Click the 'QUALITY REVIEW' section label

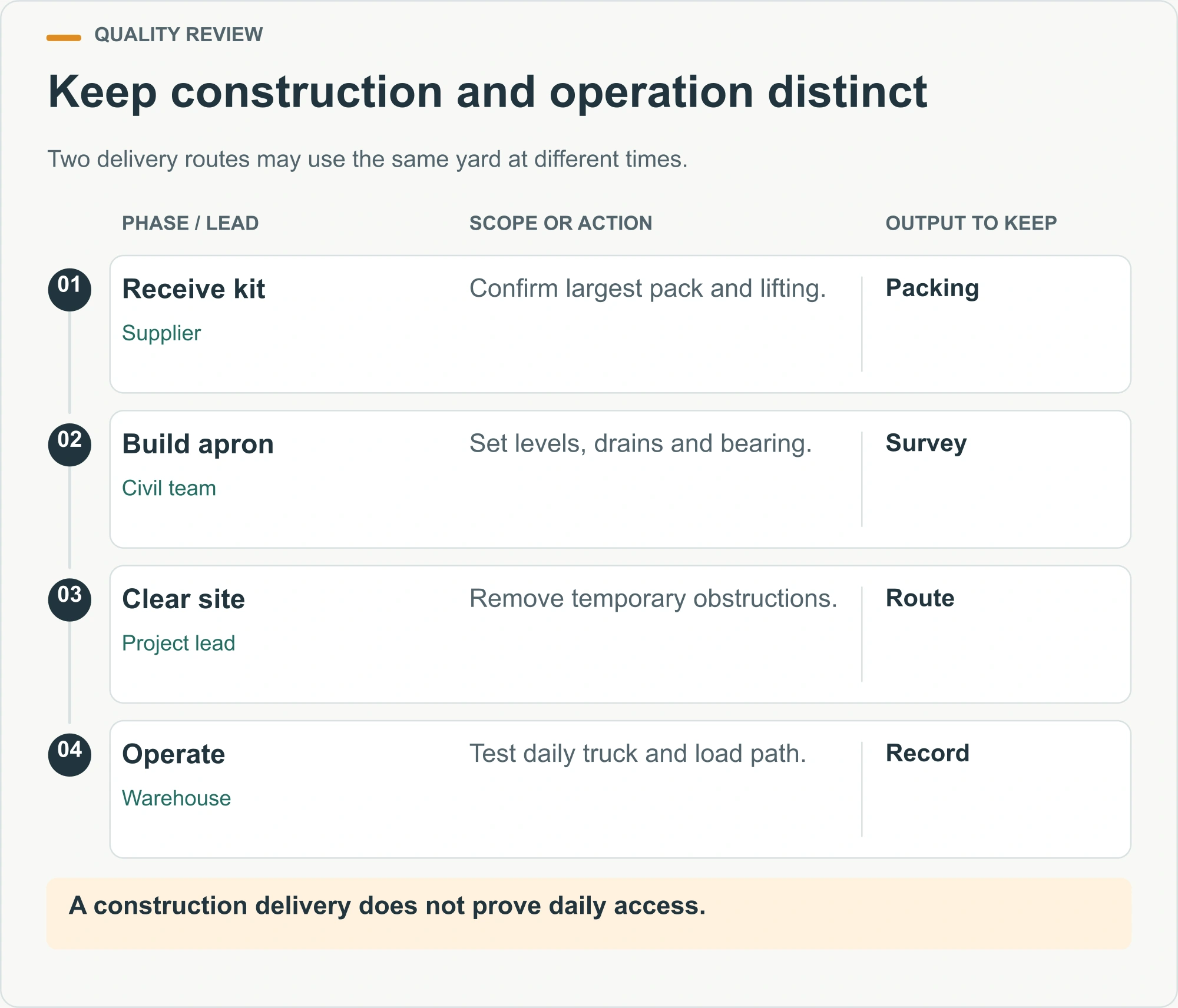pos(178,35)
